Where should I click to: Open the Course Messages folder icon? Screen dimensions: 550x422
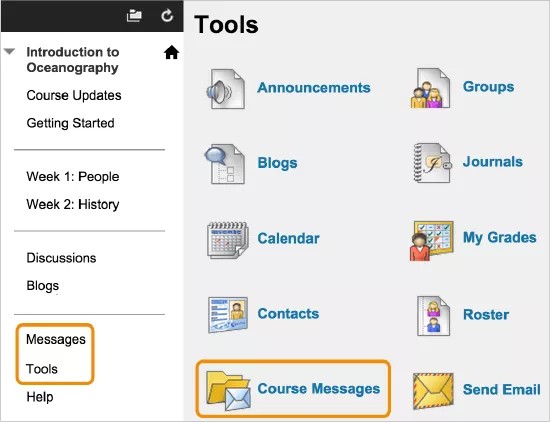point(229,390)
